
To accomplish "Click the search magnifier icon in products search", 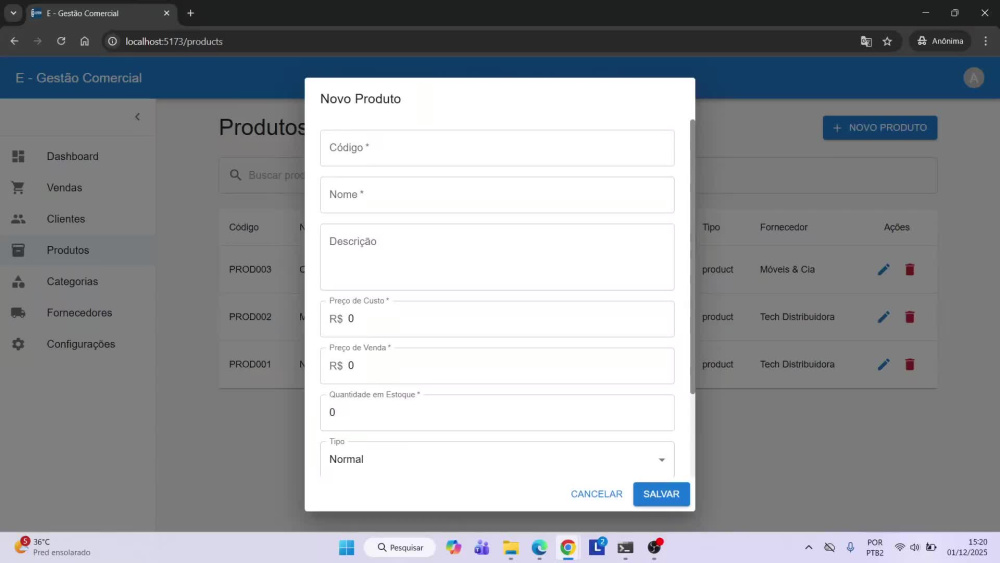I will point(235,175).
